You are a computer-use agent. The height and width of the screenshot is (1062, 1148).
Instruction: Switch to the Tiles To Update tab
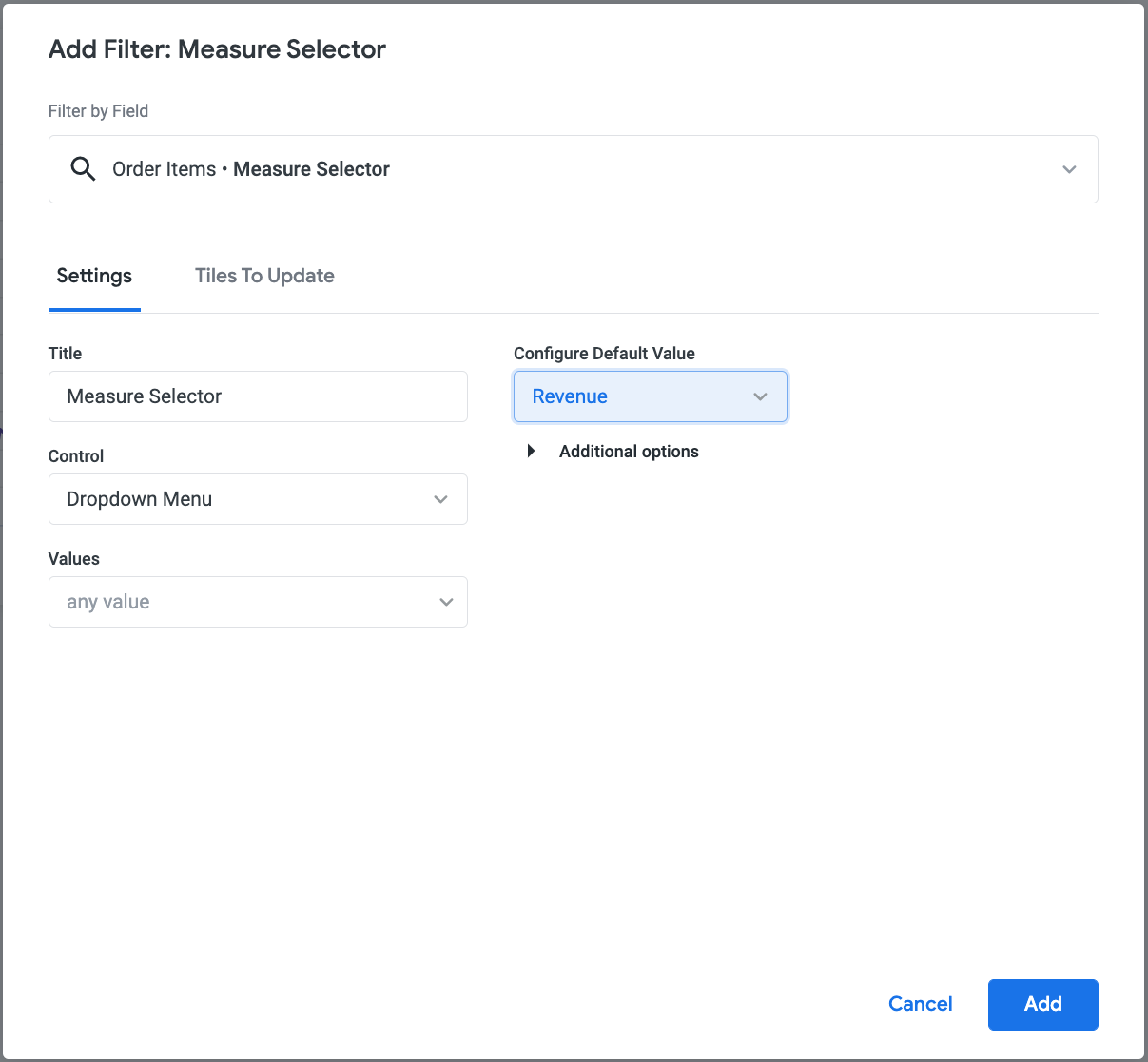264,276
